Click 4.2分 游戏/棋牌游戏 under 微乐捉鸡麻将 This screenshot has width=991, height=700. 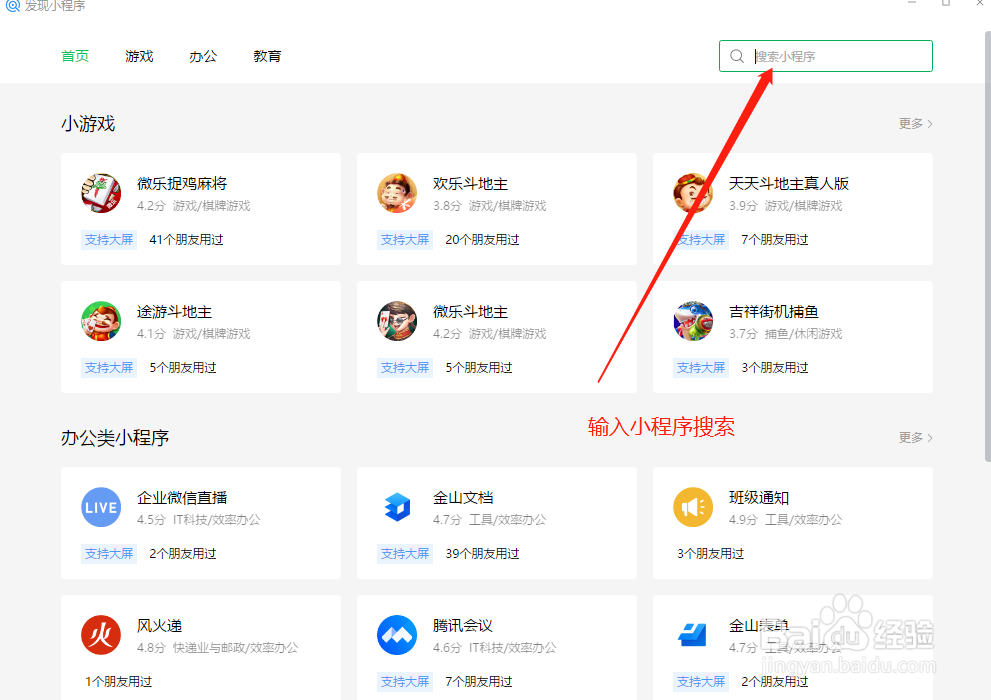193,206
